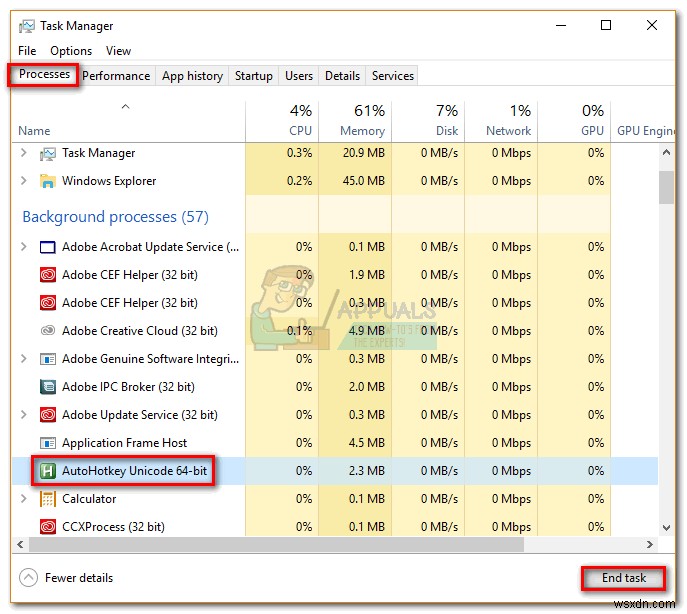The width and height of the screenshot is (687, 614).
Task: Click the Fewer details circle arrow icon
Action: tap(28, 578)
